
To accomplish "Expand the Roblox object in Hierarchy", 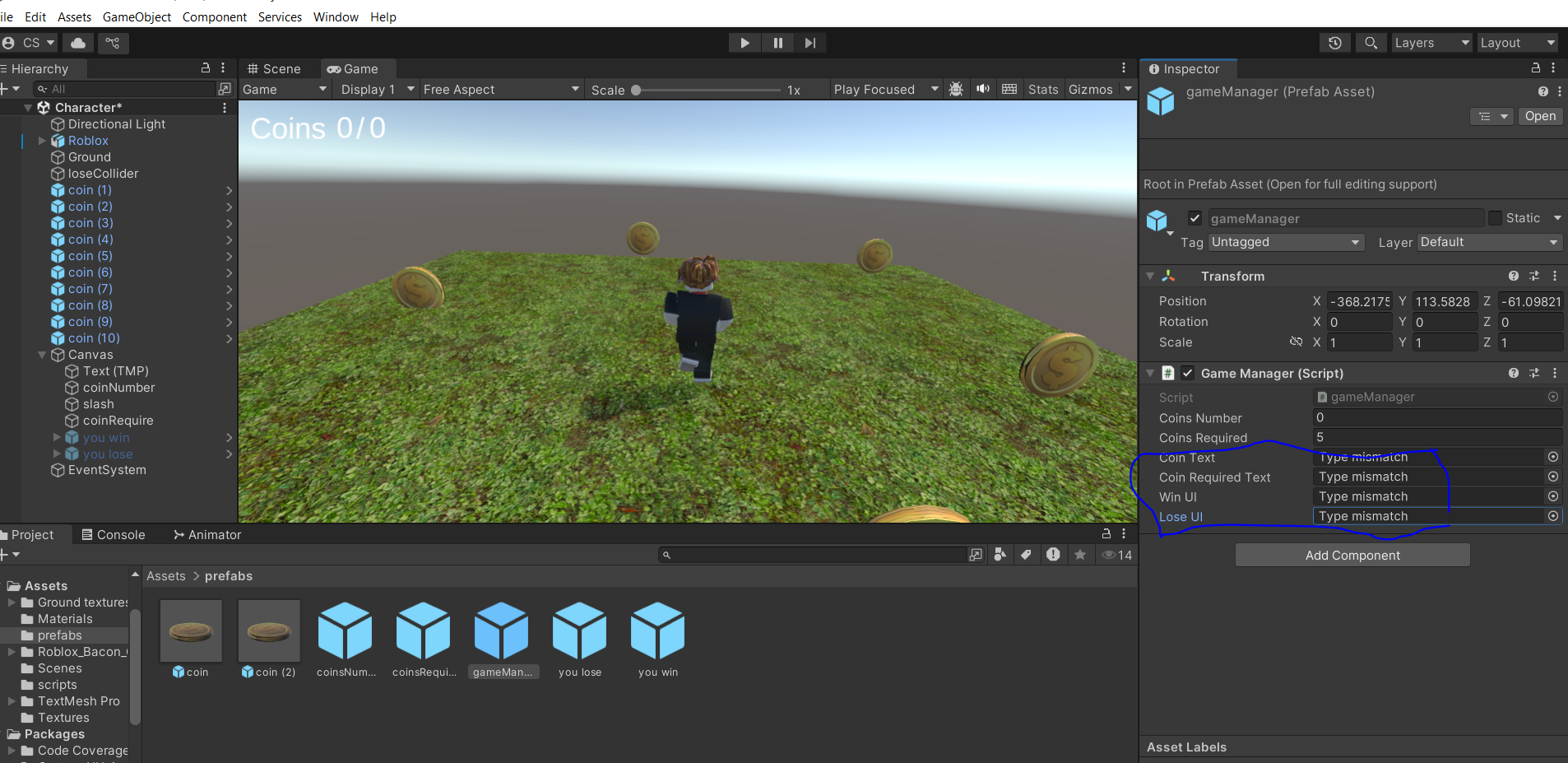I will pyautogui.click(x=42, y=141).
